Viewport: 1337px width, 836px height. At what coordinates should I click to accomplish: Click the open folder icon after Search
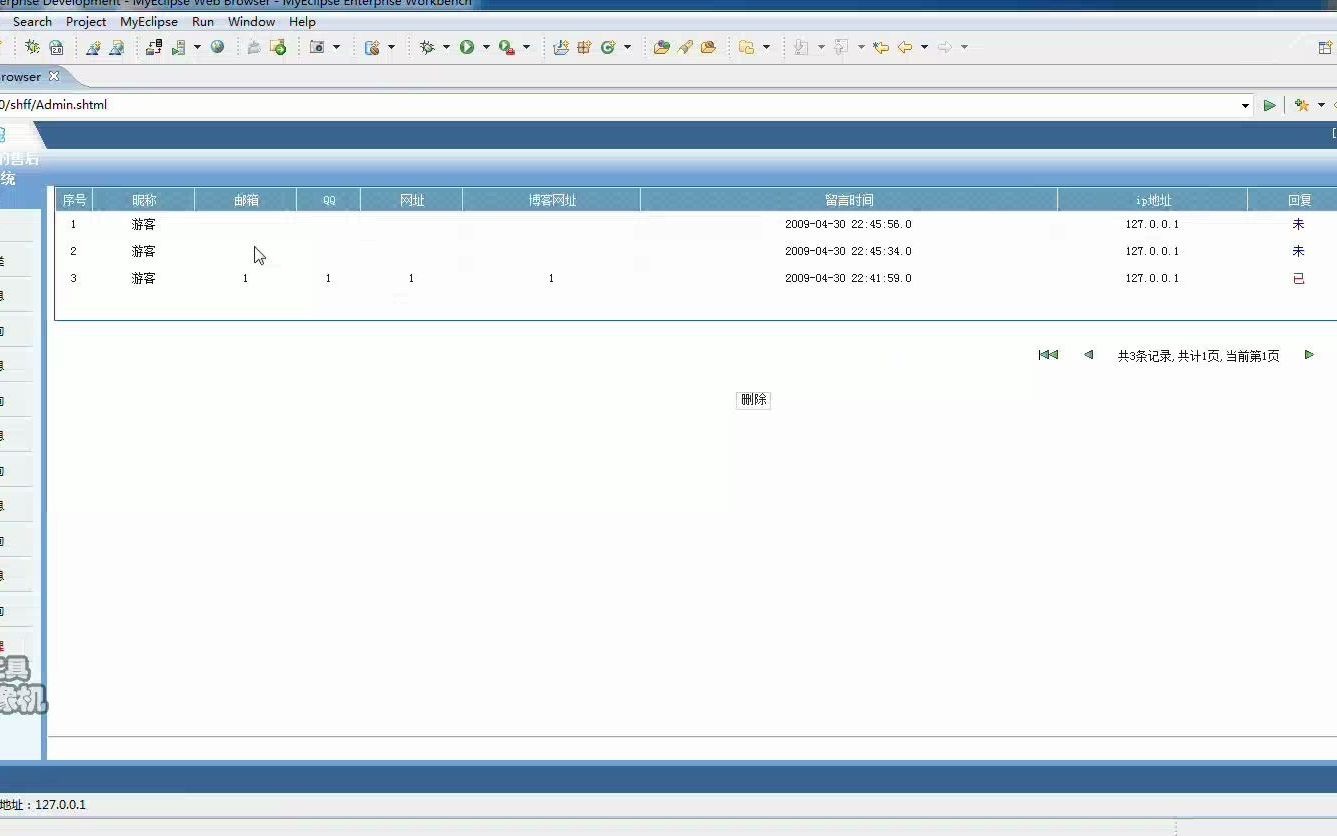(709, 47)
